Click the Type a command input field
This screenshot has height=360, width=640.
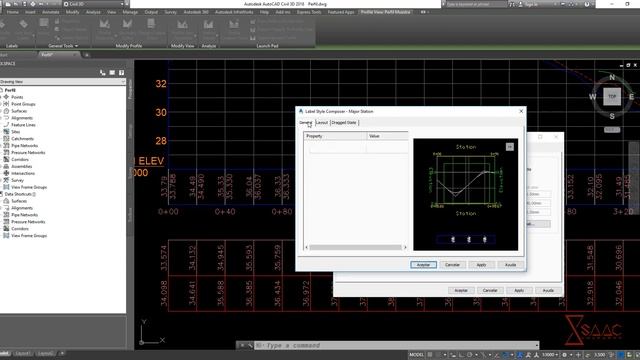tap(394, 345)
